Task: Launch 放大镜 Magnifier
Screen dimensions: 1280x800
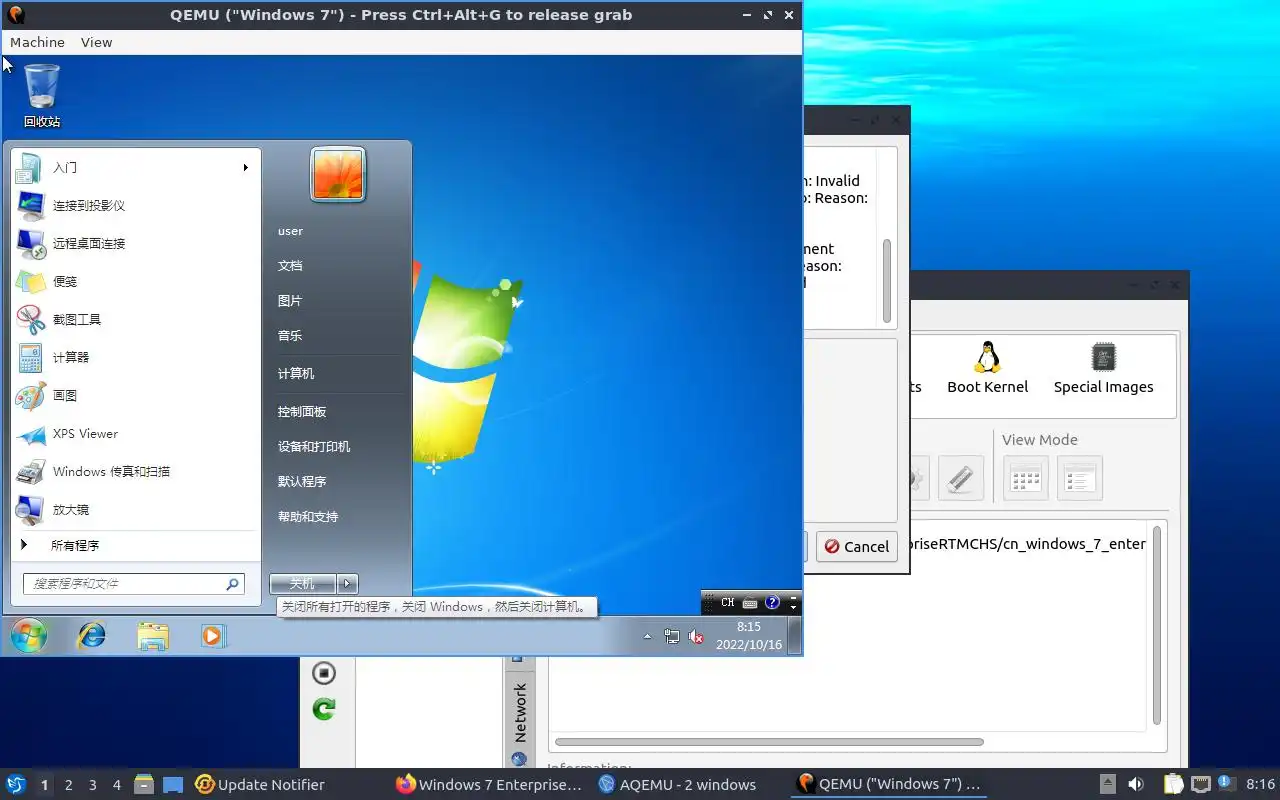Action: pyautogui.click(x=135, y=509)
